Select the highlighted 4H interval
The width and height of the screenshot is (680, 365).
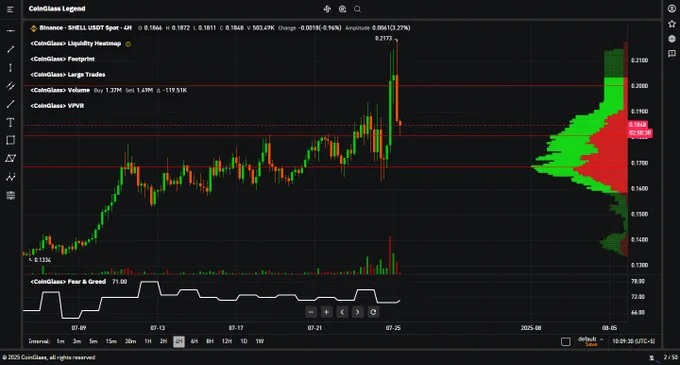[179, 342]
